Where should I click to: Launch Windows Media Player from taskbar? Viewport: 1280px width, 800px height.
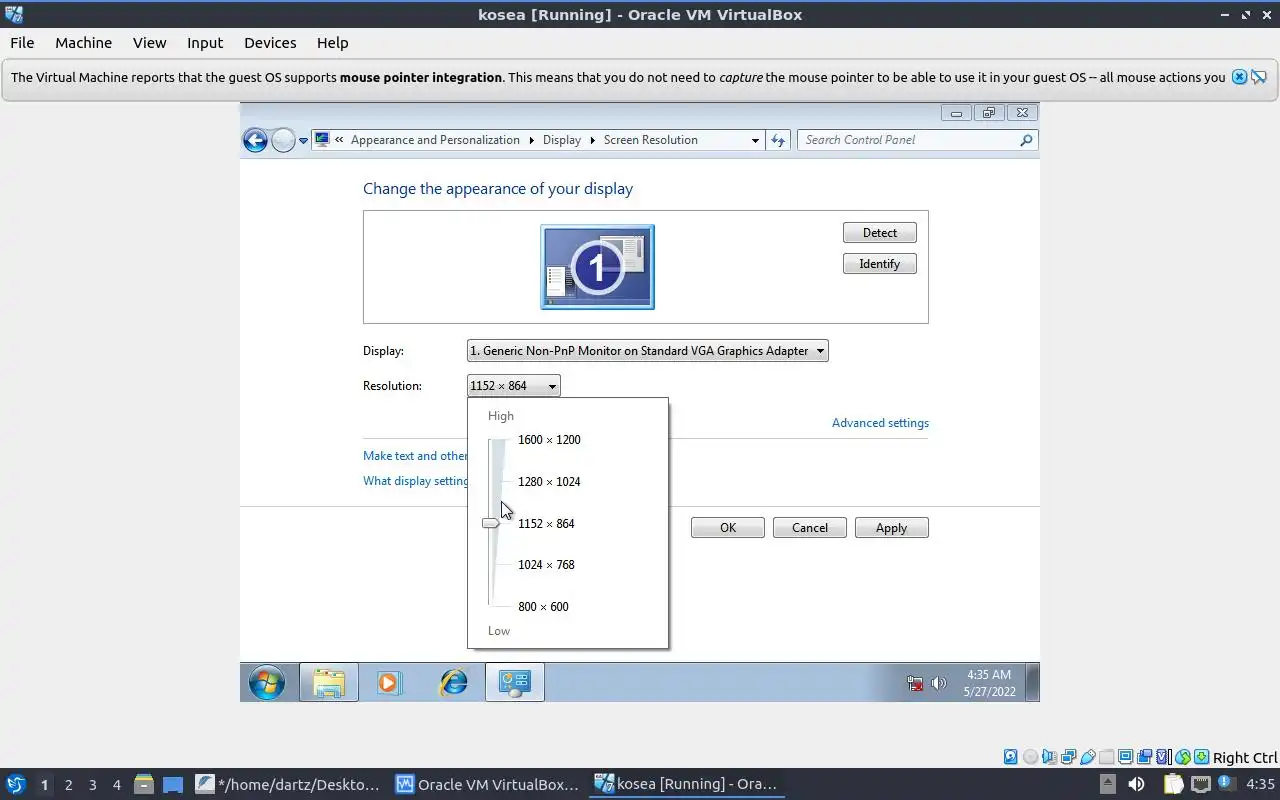tap(389, 683)
